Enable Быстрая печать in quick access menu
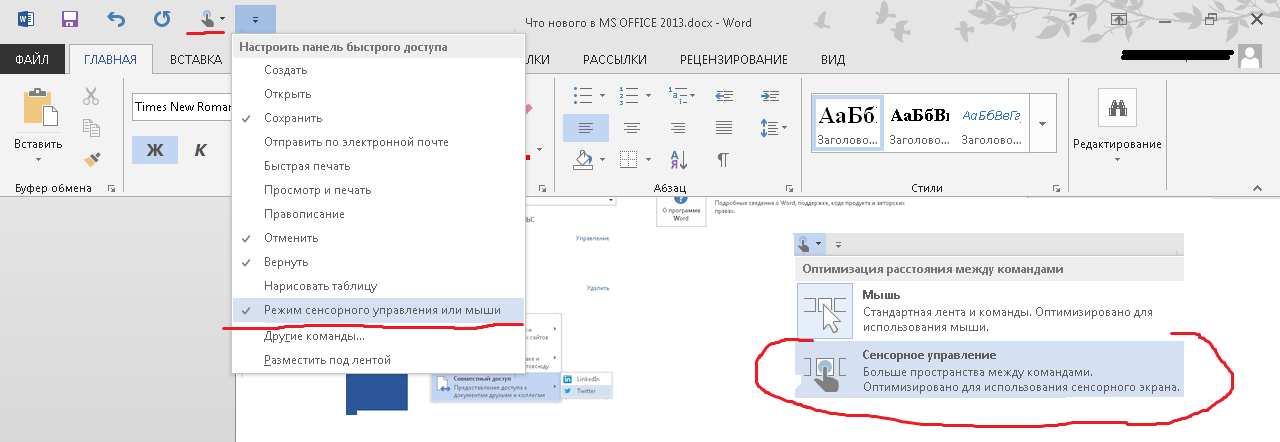 378,166
